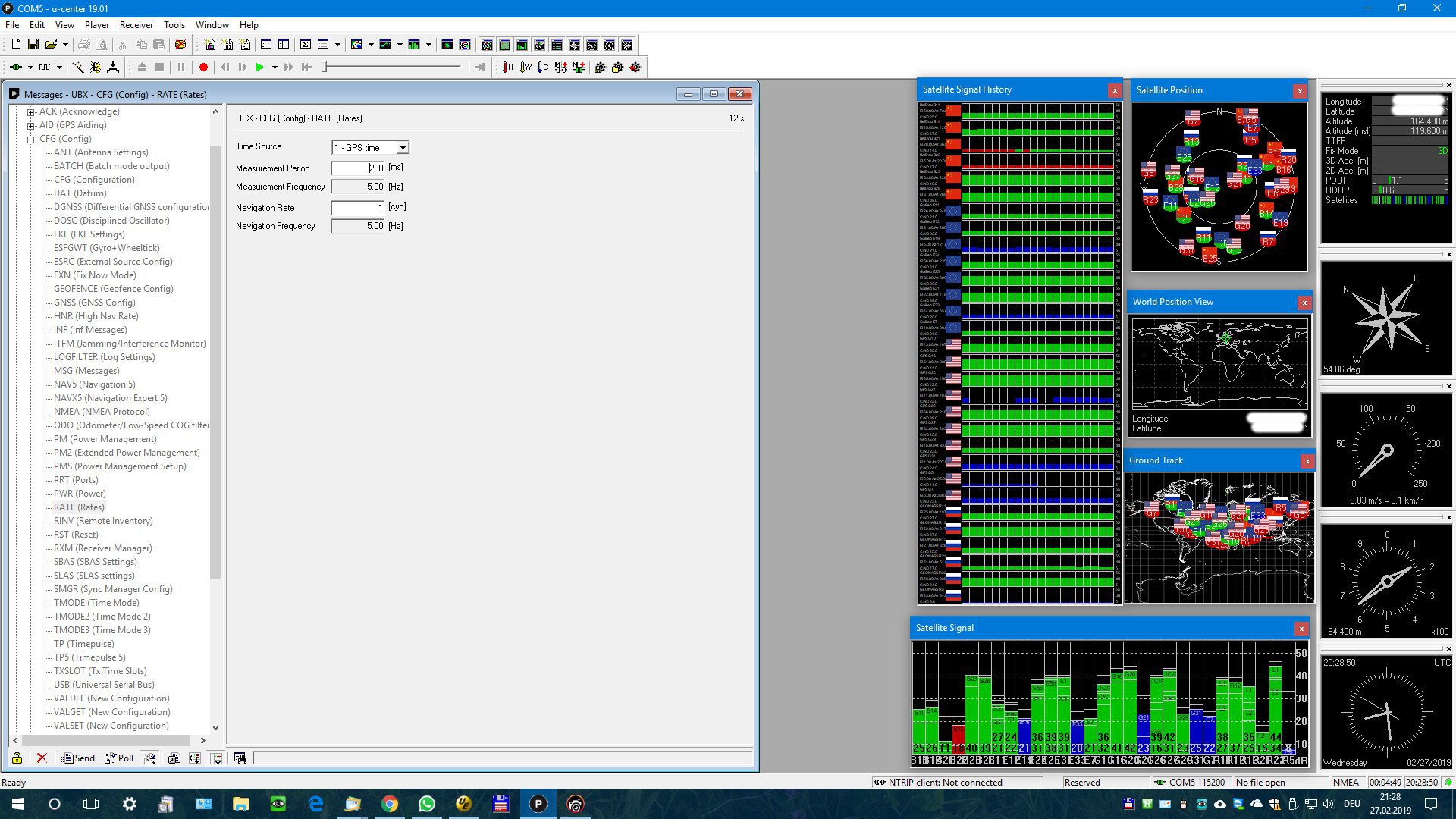Expand the ACK (Acknowledge) tree node
Viewport: 1456px width, 819px height.
pyautogui.click(x=31, y=111)
